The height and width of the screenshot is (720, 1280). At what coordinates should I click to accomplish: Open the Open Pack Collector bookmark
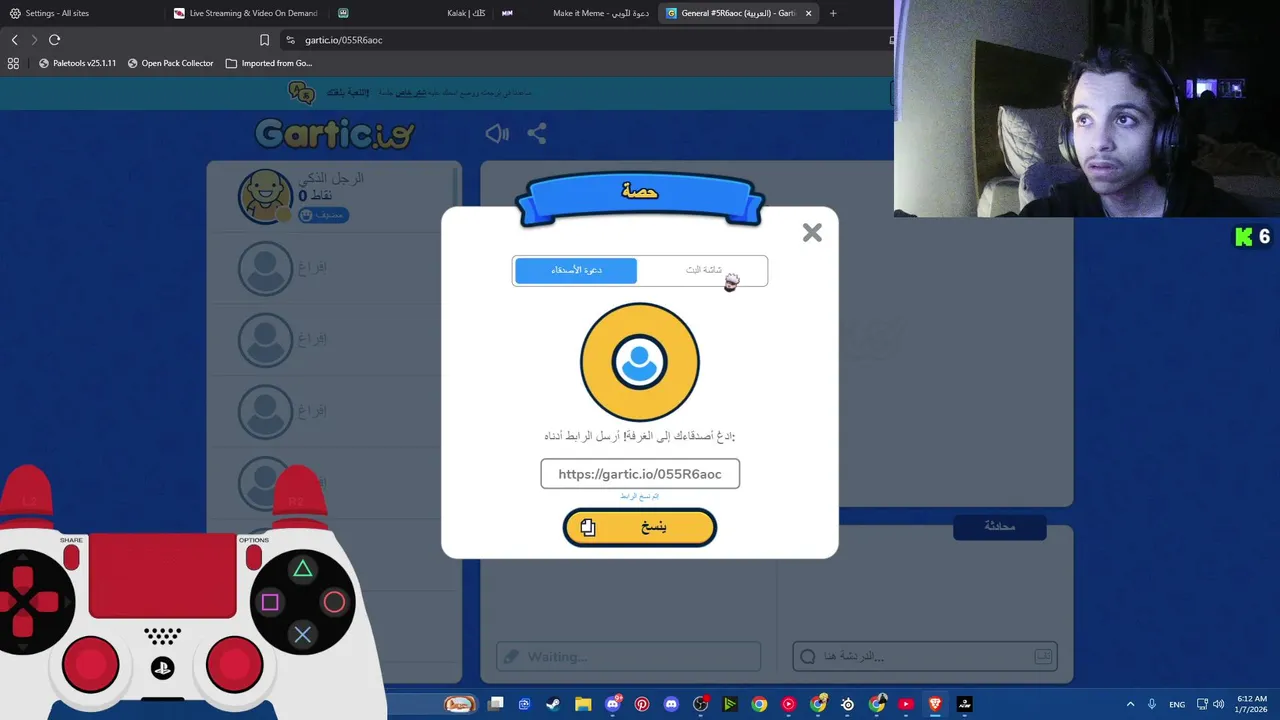[170, 63]
